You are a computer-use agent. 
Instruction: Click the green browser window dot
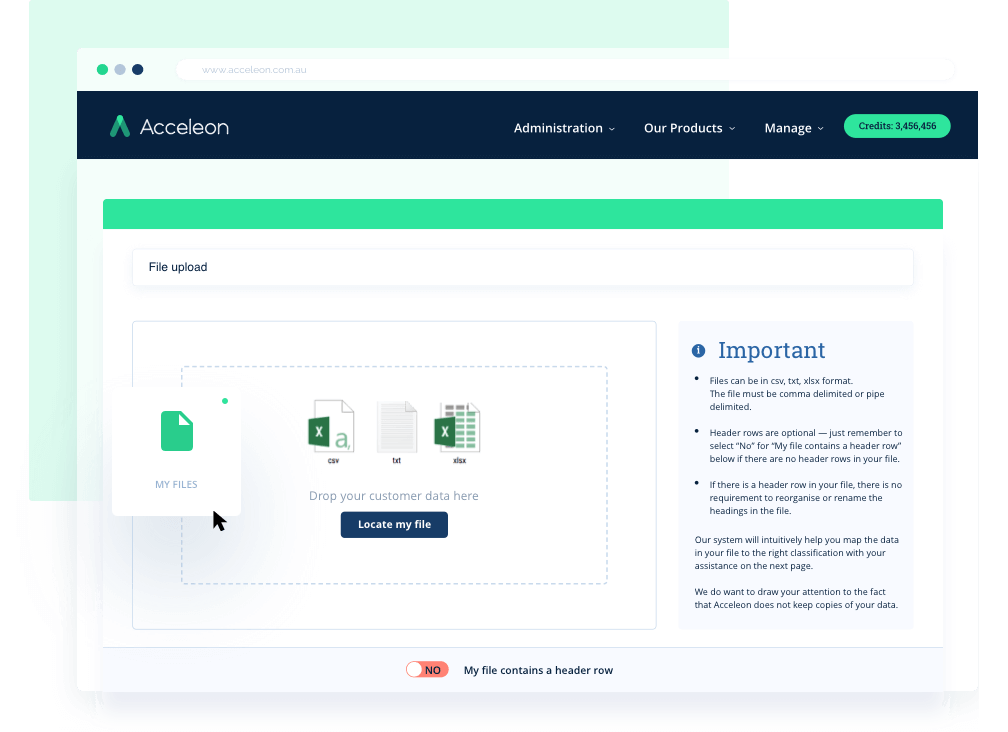[102, 69]
